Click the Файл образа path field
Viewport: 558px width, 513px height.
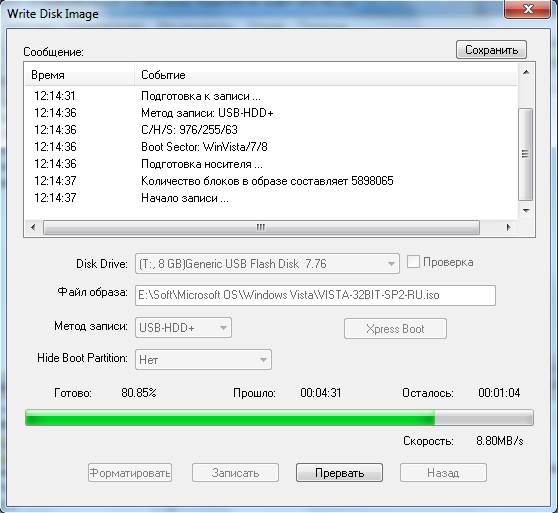tap(315, 295)
